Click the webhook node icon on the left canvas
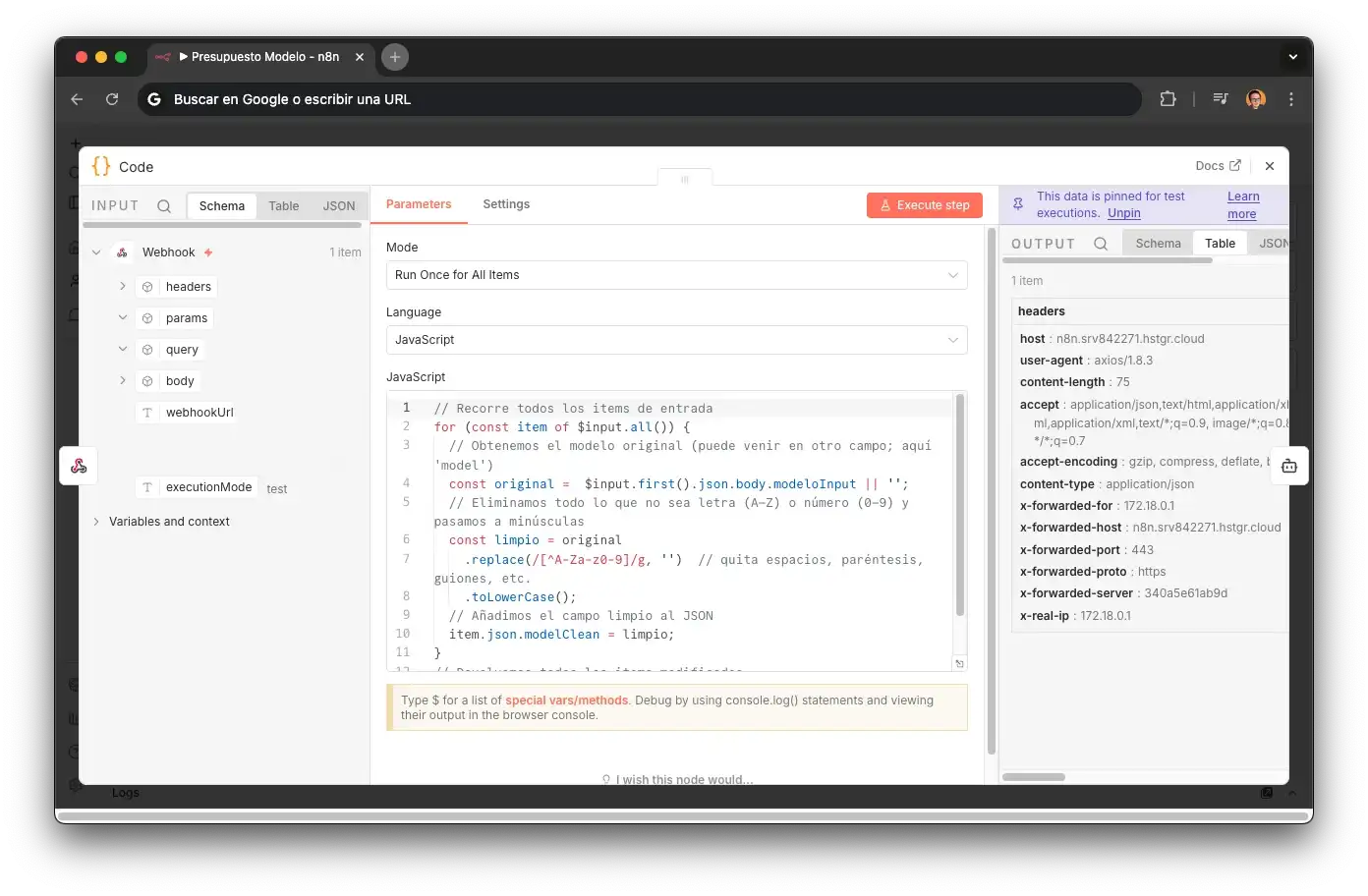This screenshot has height=896, width=1368. pyautogui.click(x=78, y=466)
